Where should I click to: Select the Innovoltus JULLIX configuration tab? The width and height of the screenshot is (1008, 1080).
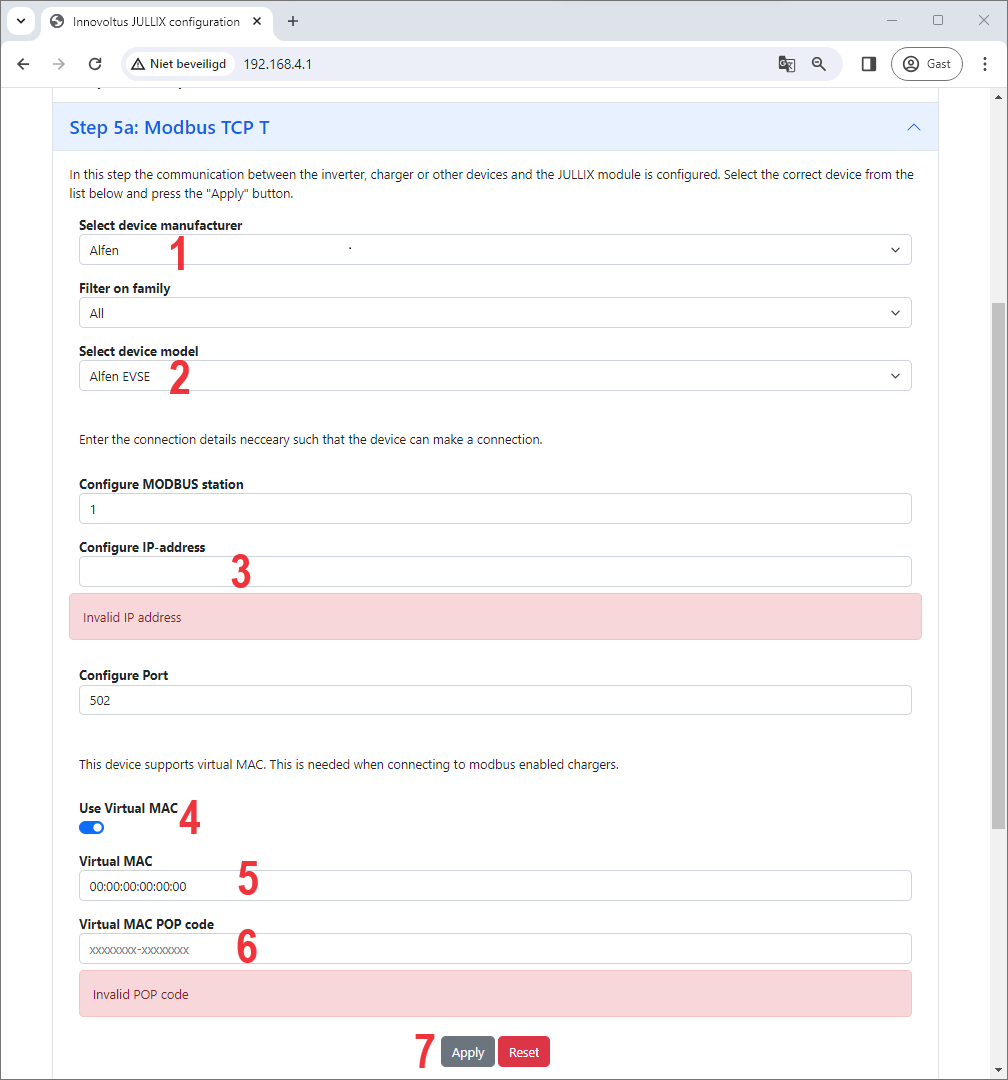155,21
